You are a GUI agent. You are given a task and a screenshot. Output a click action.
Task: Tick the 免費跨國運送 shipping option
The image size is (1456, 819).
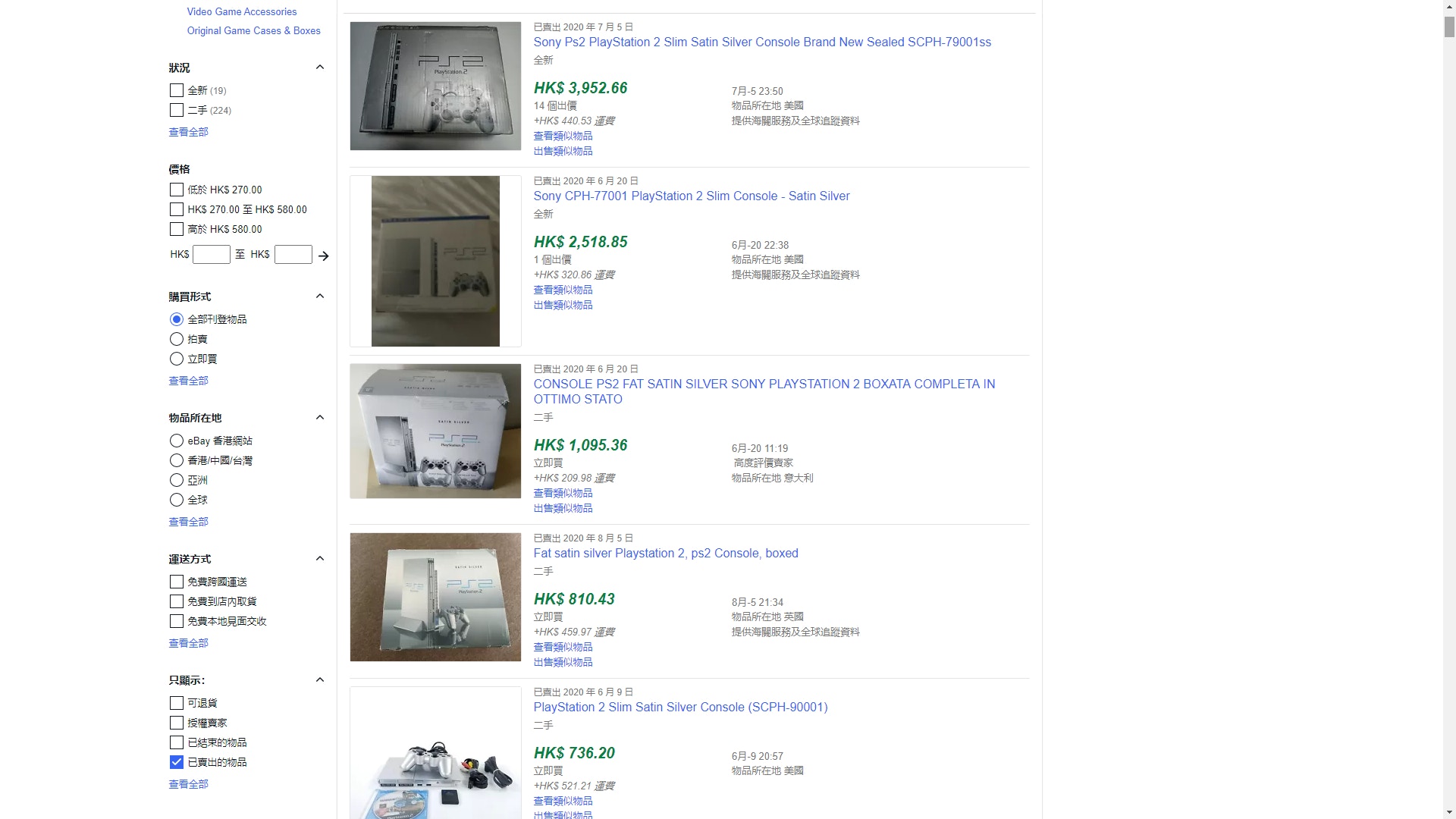pos(177,582)
